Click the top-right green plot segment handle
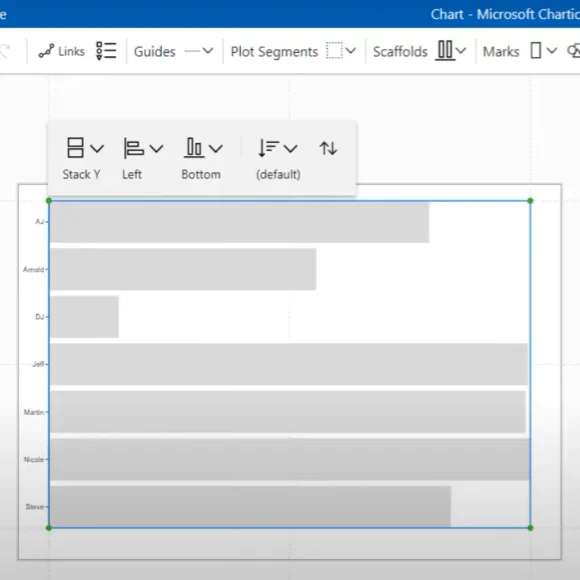580x580 pixels. [x=530, y=201]
